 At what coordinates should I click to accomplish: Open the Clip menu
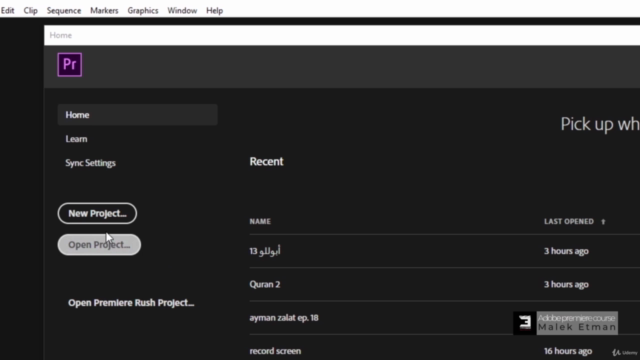click(31, 11)
